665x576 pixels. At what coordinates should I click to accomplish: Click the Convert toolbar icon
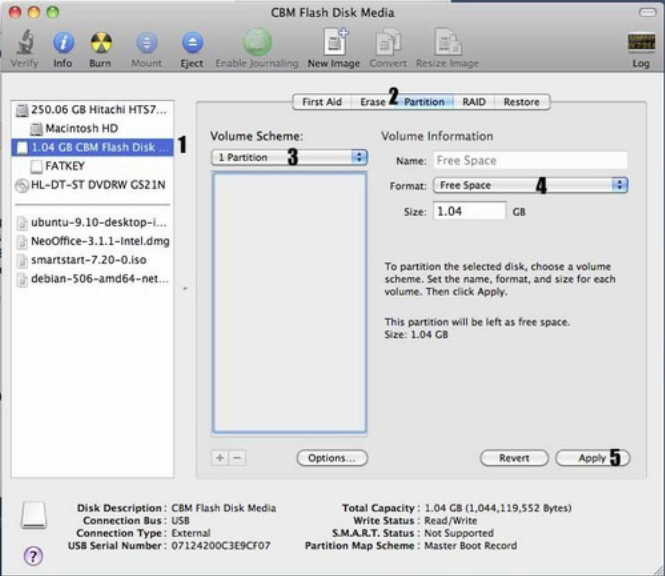(388, 42)
